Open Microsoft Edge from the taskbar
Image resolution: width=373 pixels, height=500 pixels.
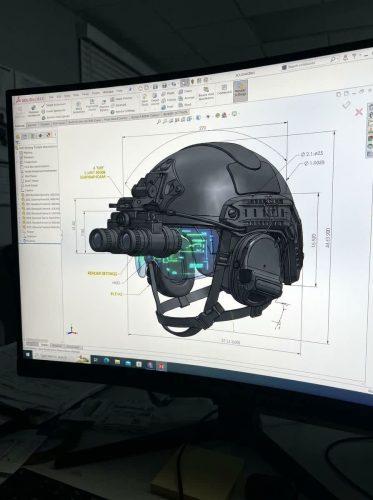[x=106, y=361]
